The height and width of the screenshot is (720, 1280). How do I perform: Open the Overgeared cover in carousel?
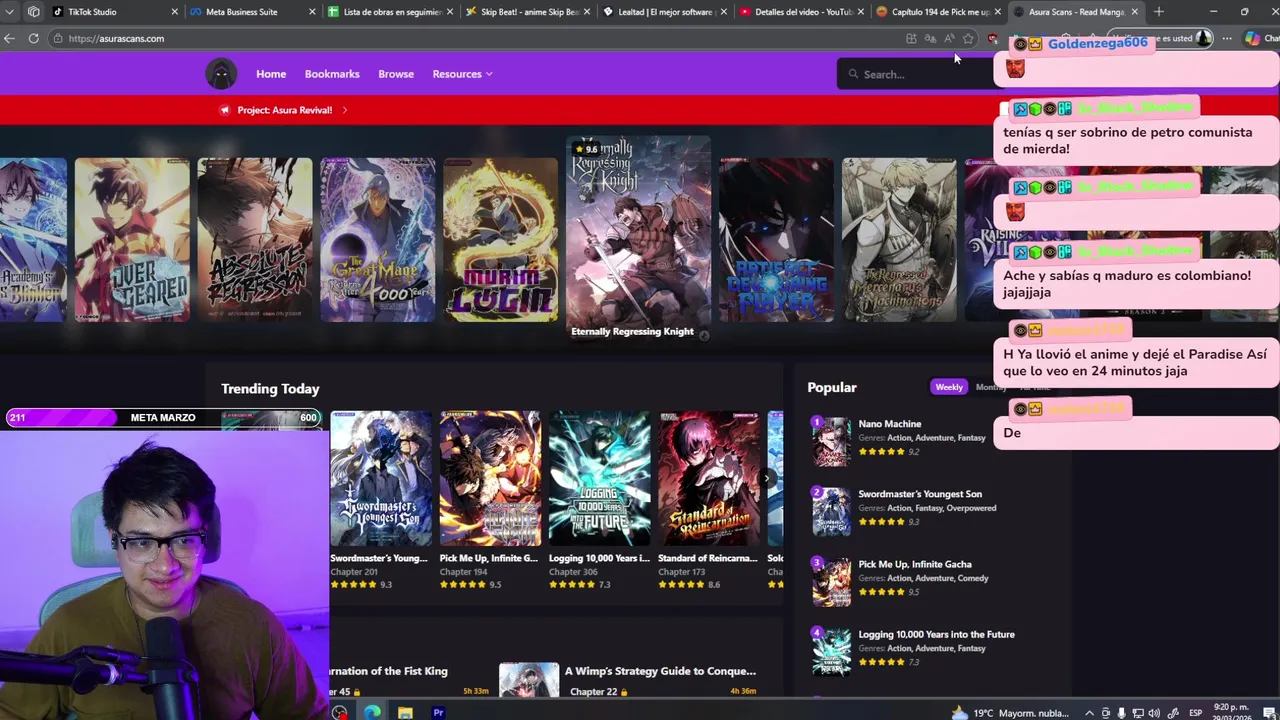pos(132,240)
